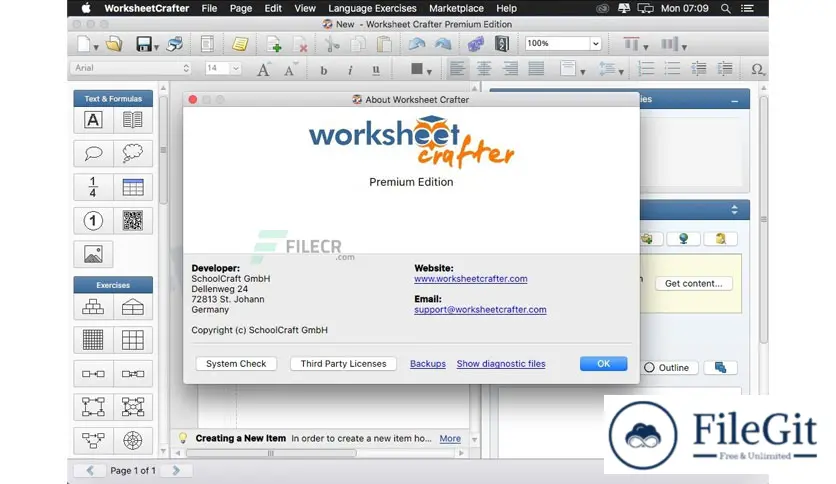Viewport: 836px width, 484px height.
Task: Add the hundred grid exercise
Action: click(x=93, y=340)
